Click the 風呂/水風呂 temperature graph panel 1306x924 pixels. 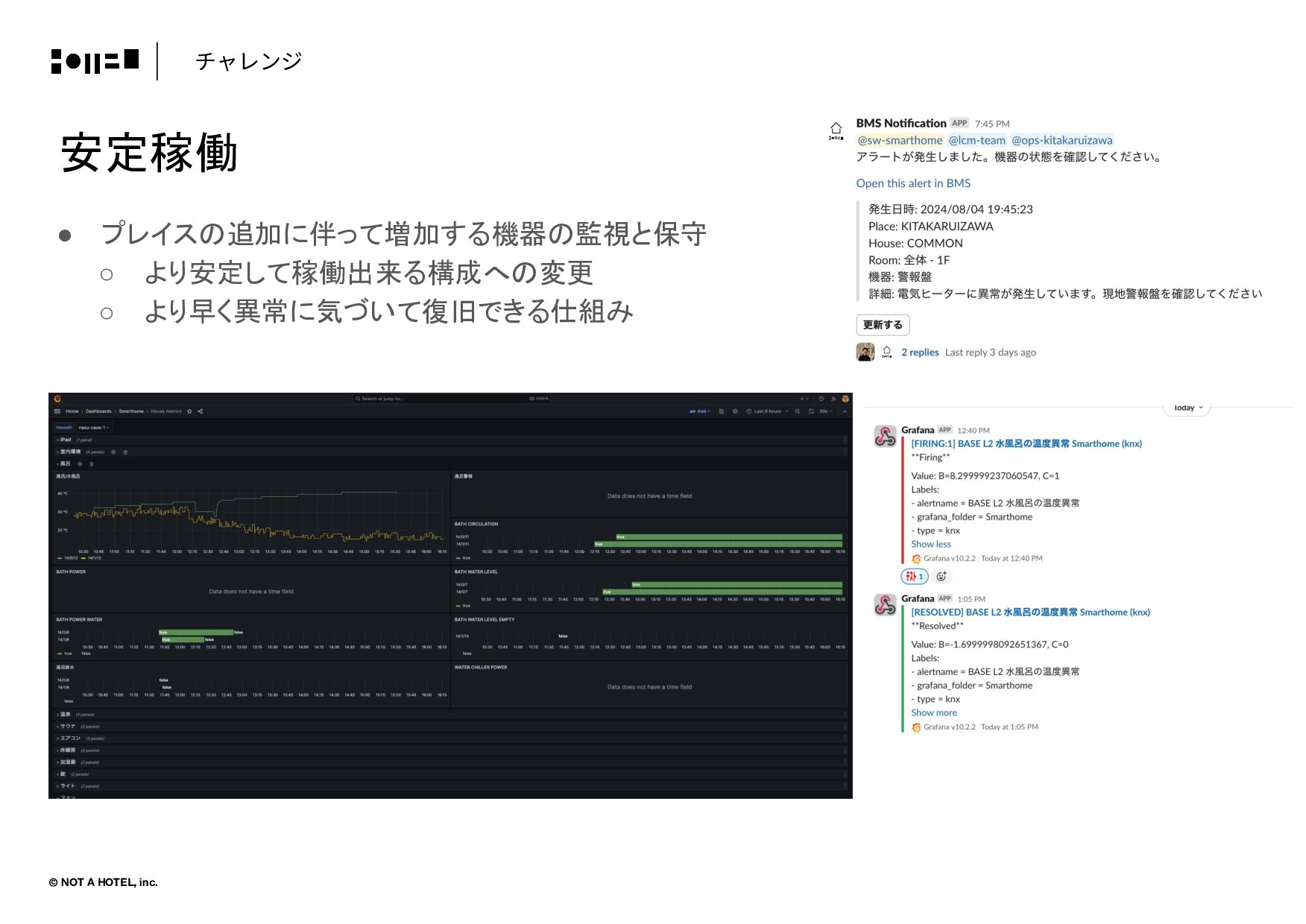click(251, 516)
